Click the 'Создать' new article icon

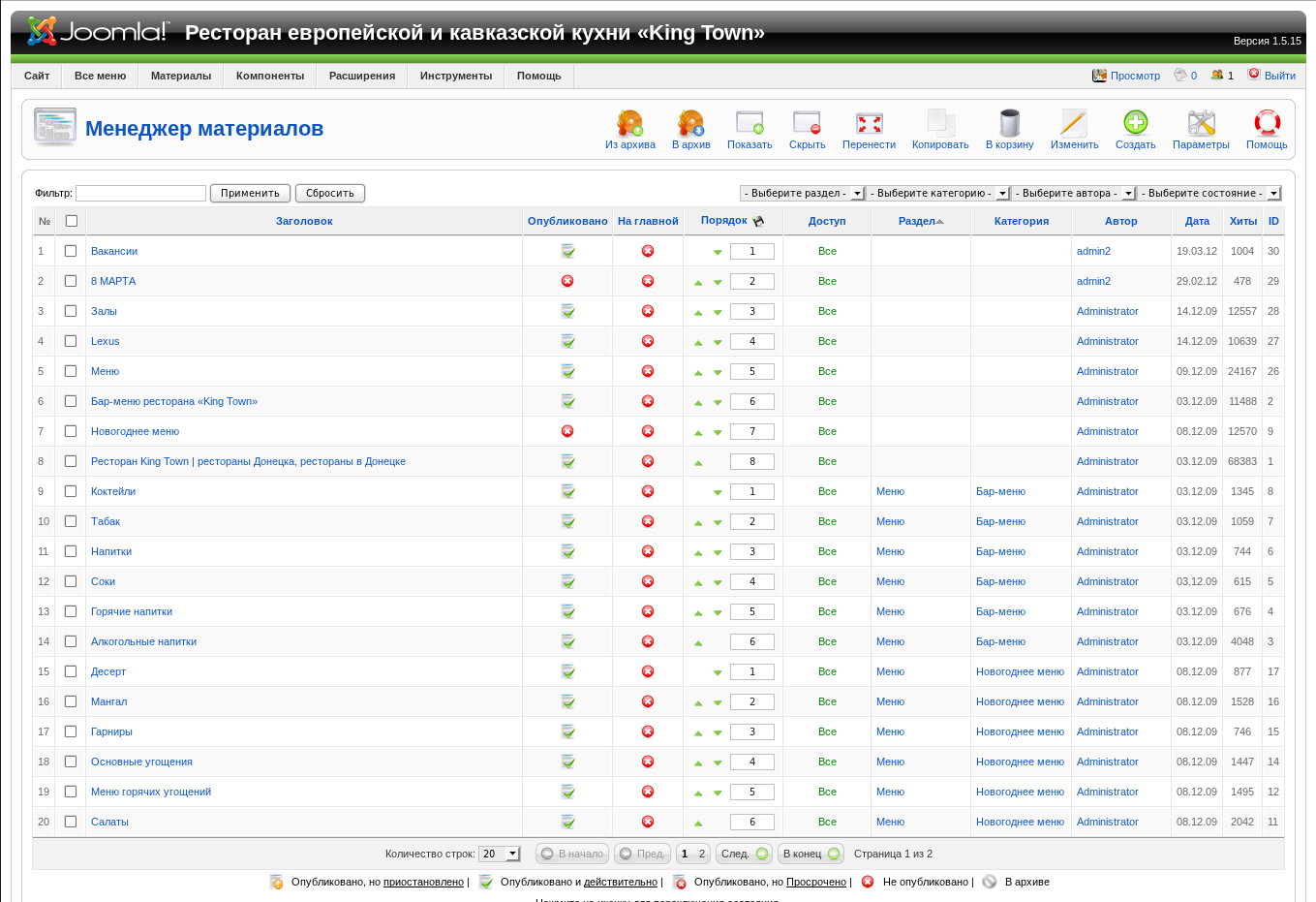[x=1136, y=123]
